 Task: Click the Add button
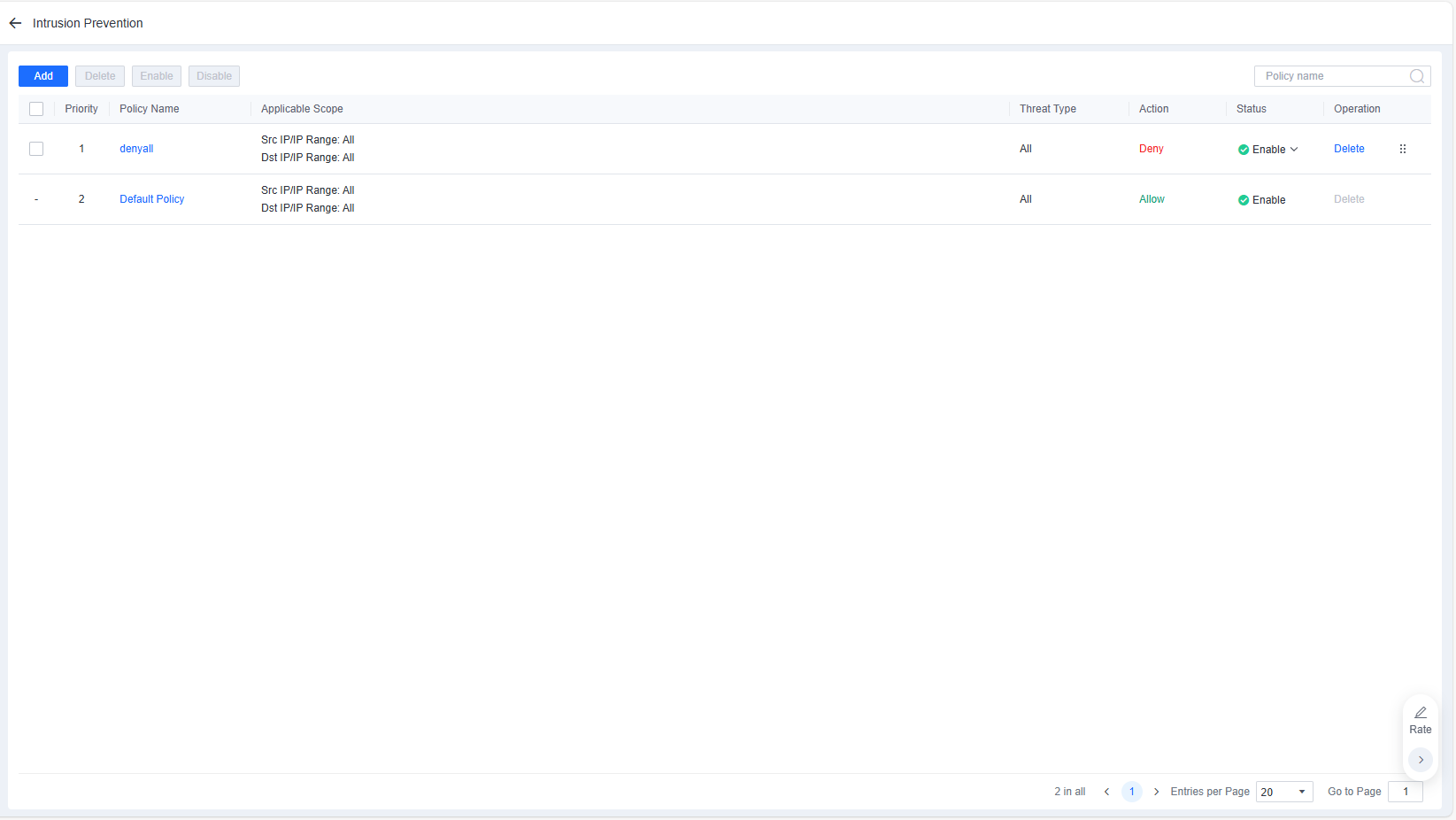point(43,76)
